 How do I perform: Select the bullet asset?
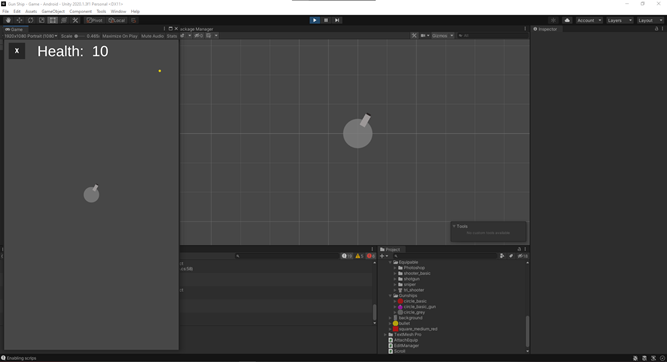point(401,323)
